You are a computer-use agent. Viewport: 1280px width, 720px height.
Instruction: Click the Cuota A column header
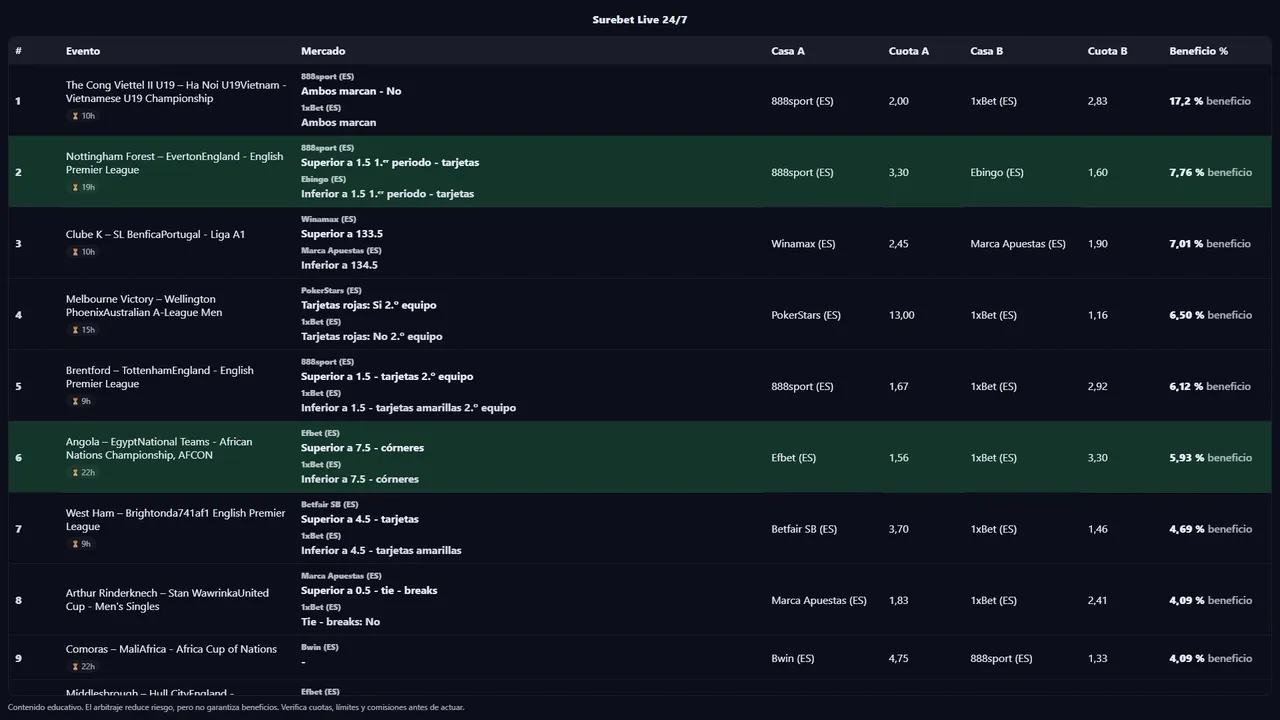click(908, 51)
